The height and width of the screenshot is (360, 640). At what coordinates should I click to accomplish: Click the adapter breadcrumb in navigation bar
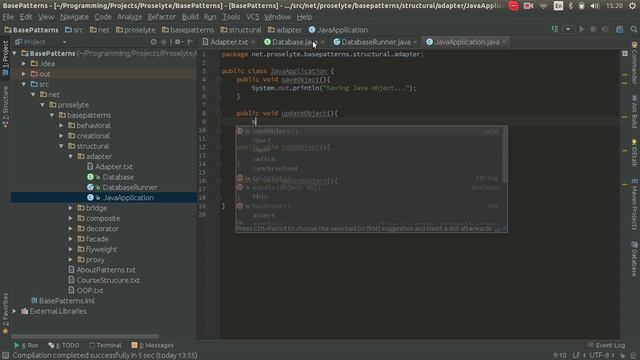pyautogui.click(x=285, y=30)
